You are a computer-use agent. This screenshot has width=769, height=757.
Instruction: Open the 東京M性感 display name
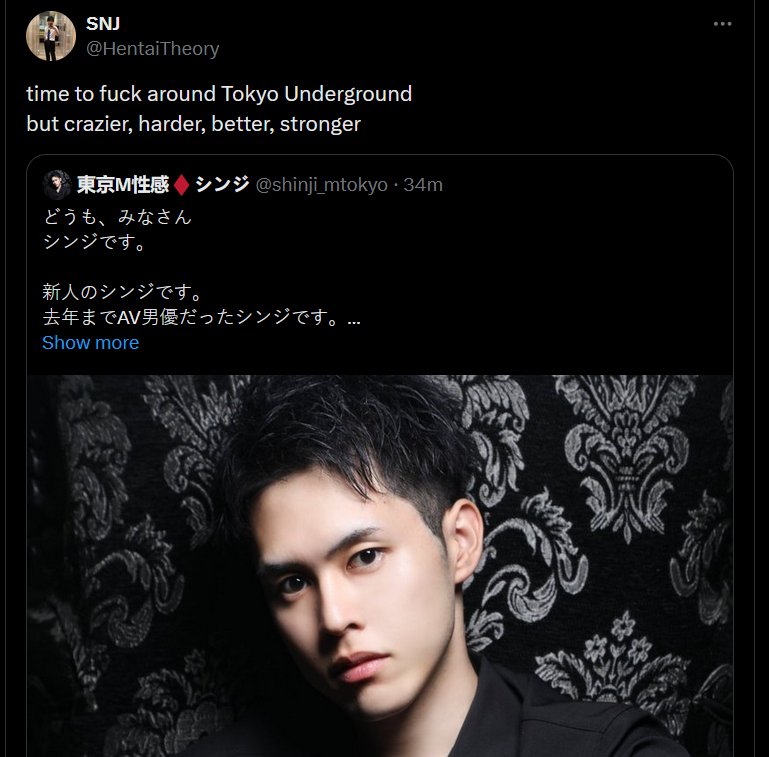coord(123,185)
